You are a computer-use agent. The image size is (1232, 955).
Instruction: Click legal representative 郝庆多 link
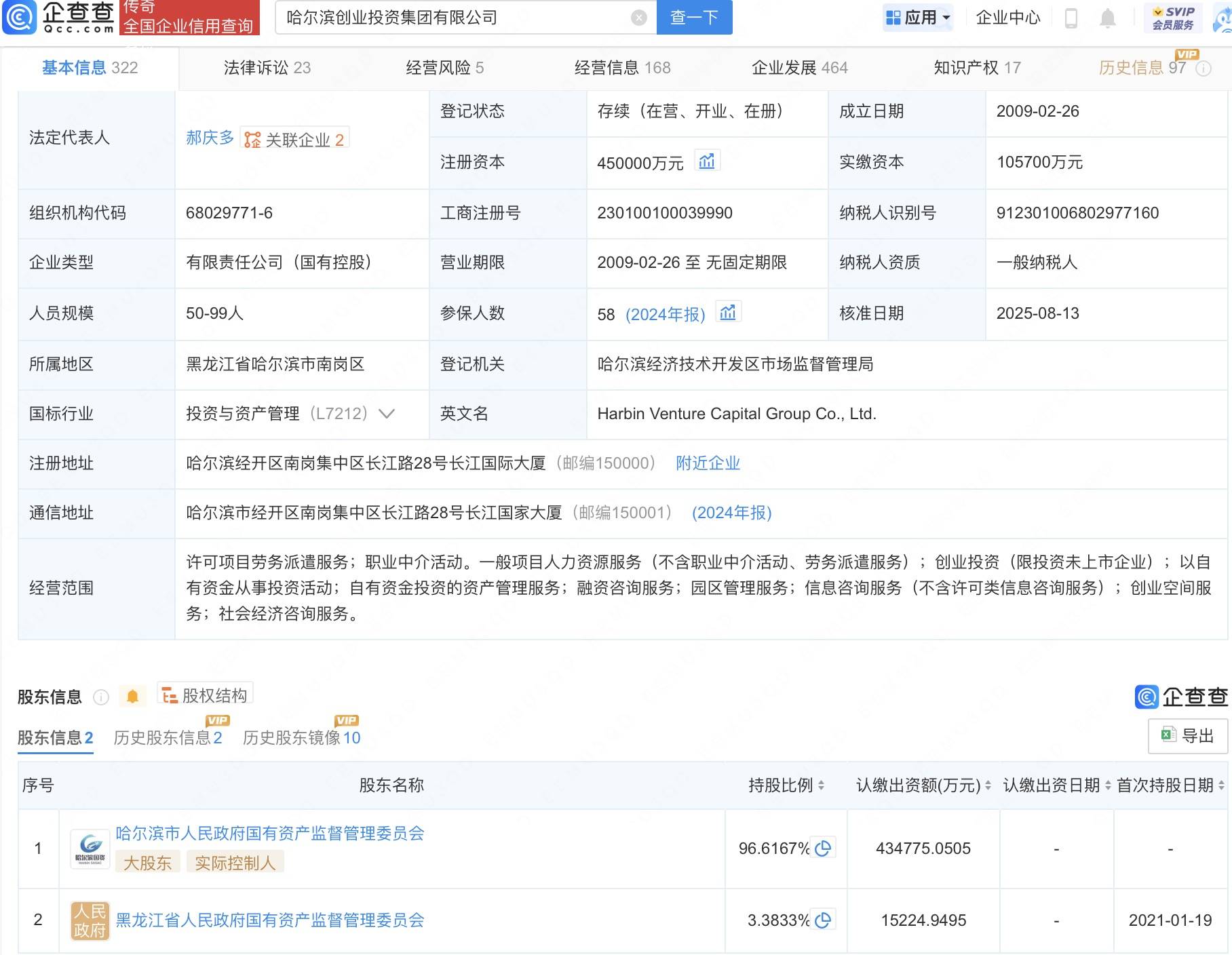pyautogui.click(x=210, y=138)
